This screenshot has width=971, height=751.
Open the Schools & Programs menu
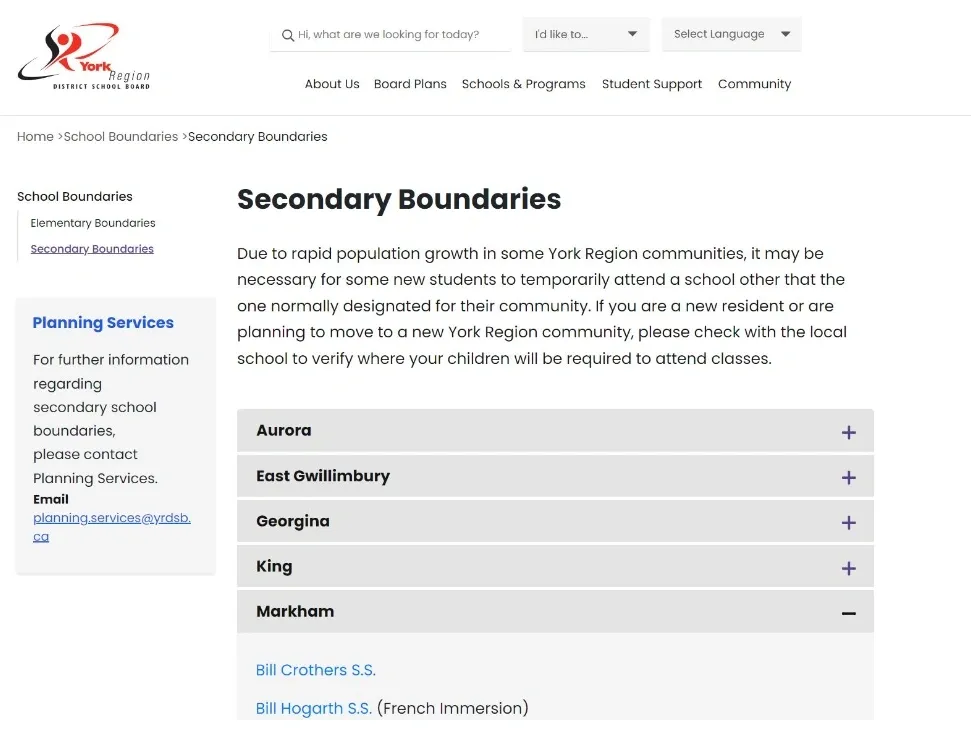523,84
